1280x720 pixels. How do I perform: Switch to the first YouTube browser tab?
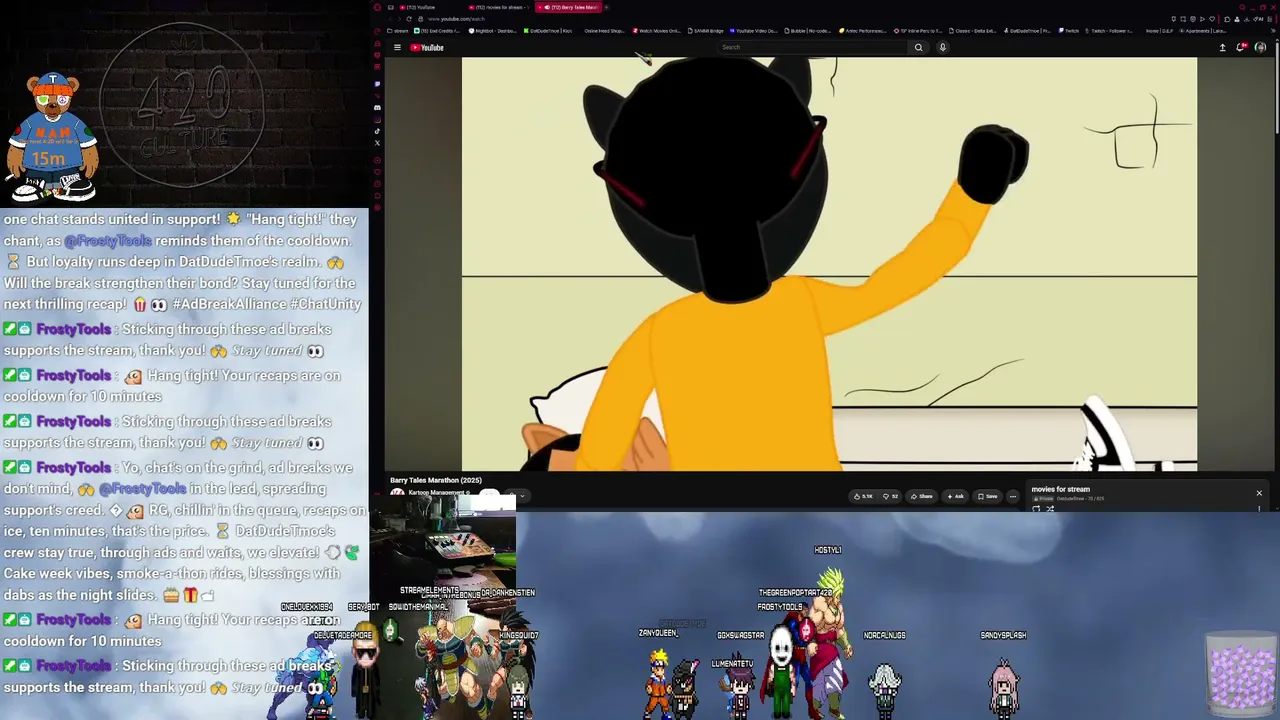pyautogui.click(x=431, y=7)
